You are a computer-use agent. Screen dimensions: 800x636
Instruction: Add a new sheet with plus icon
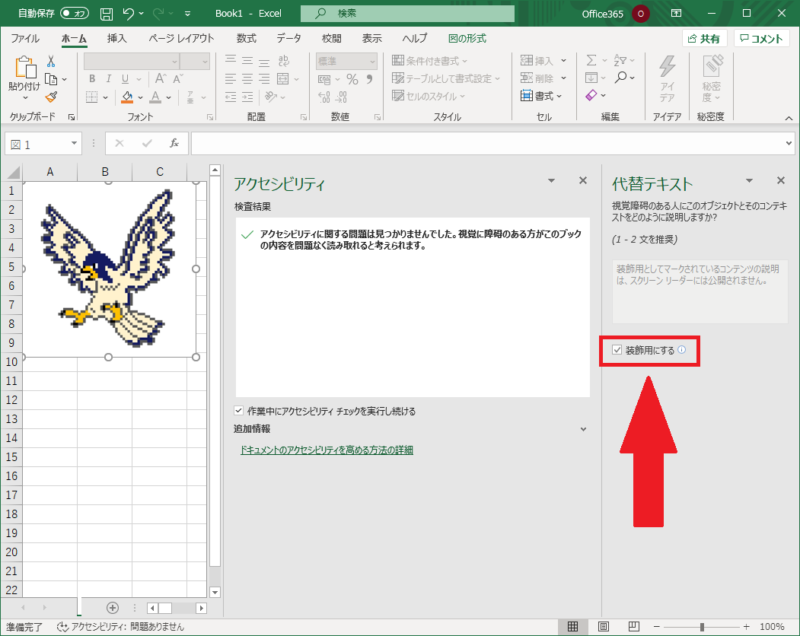(113, 607)
